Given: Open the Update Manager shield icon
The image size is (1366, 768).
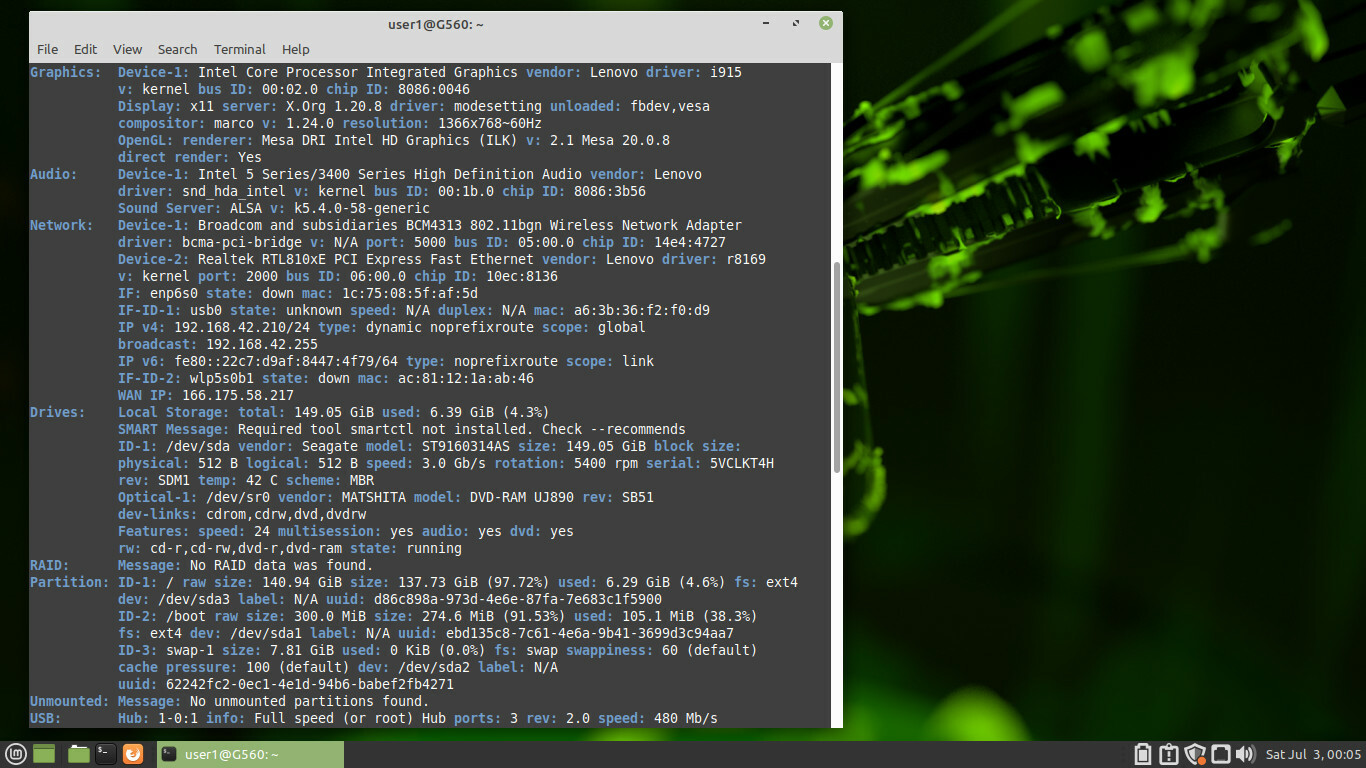Looking at the screenshot, I should coord(1195,754).
